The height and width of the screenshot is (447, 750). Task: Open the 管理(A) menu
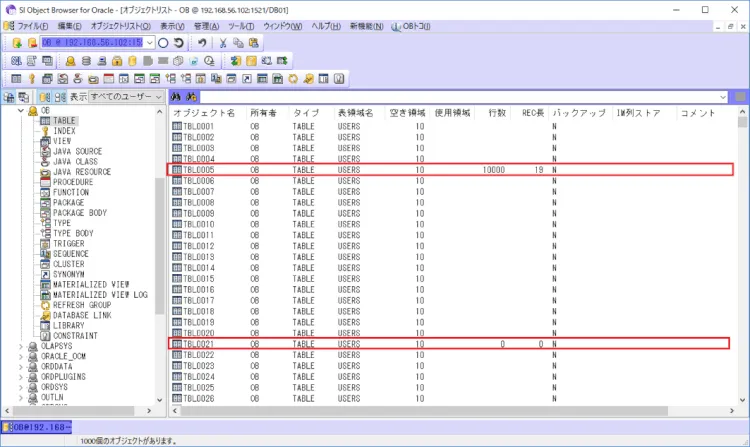[206, 26]
